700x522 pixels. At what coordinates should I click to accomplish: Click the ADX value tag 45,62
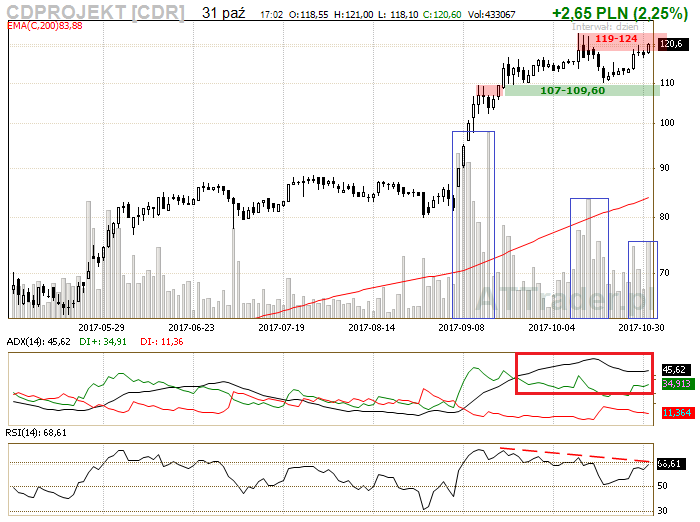click(674, 370)
